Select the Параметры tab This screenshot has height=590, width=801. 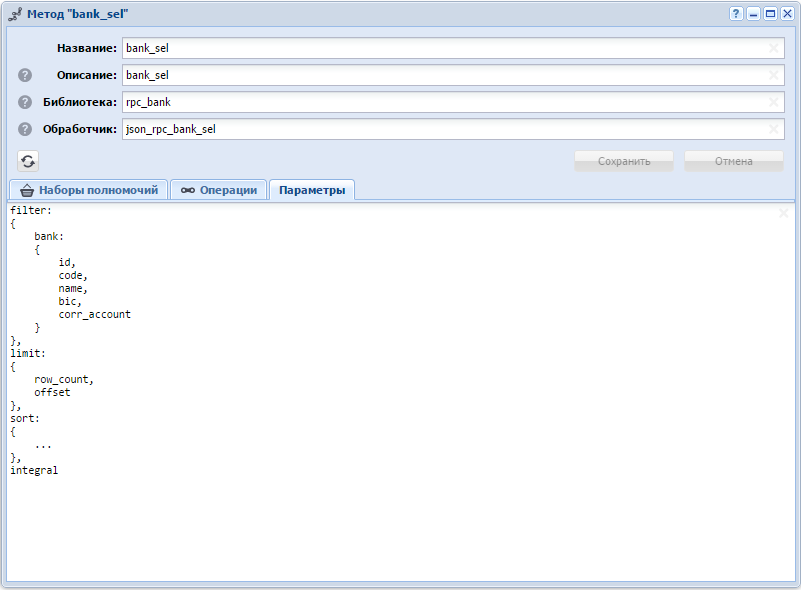point(312,190)
